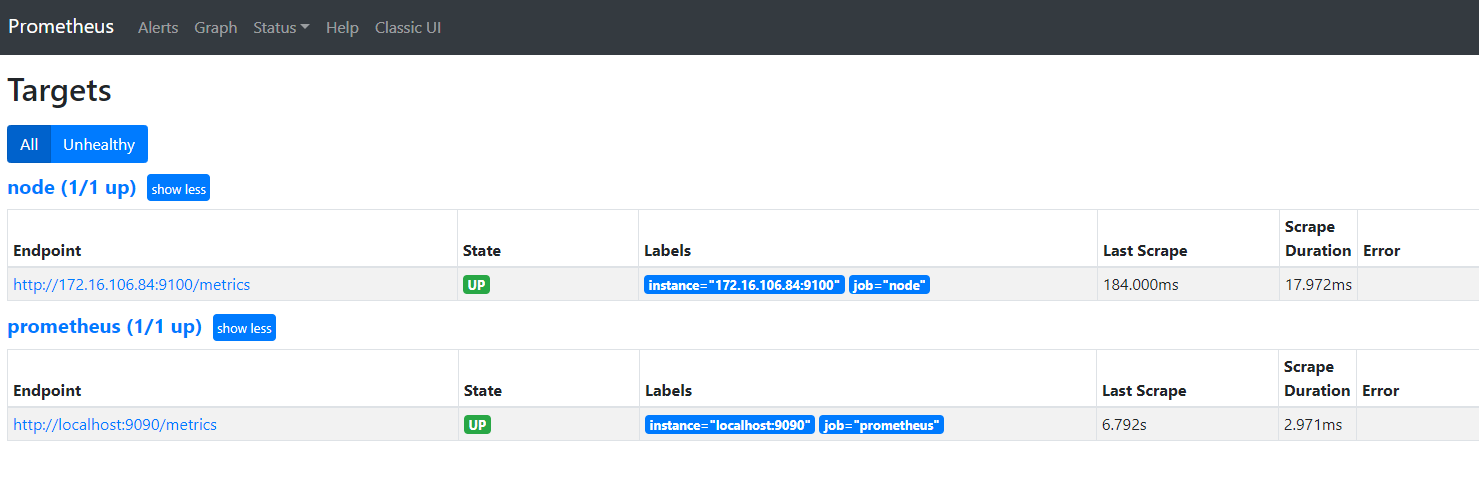
Task: Filter to Unhealthy targets
Action: [99, 144]
